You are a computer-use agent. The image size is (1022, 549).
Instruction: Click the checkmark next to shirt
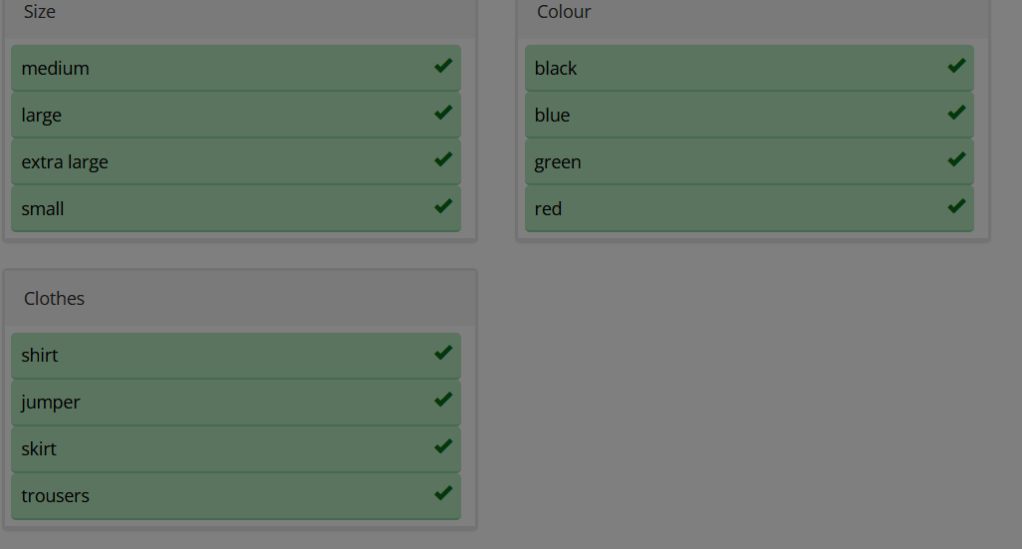(443, 354)
